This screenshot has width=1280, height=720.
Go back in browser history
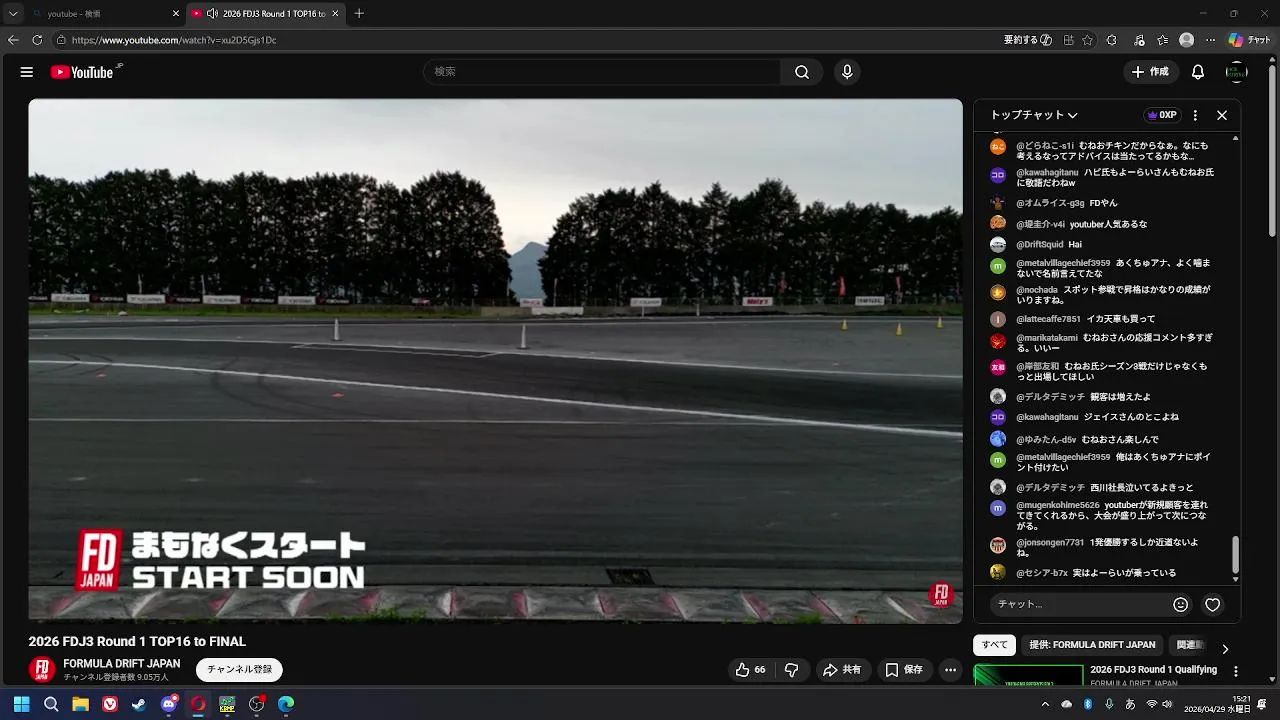point(13,40)
